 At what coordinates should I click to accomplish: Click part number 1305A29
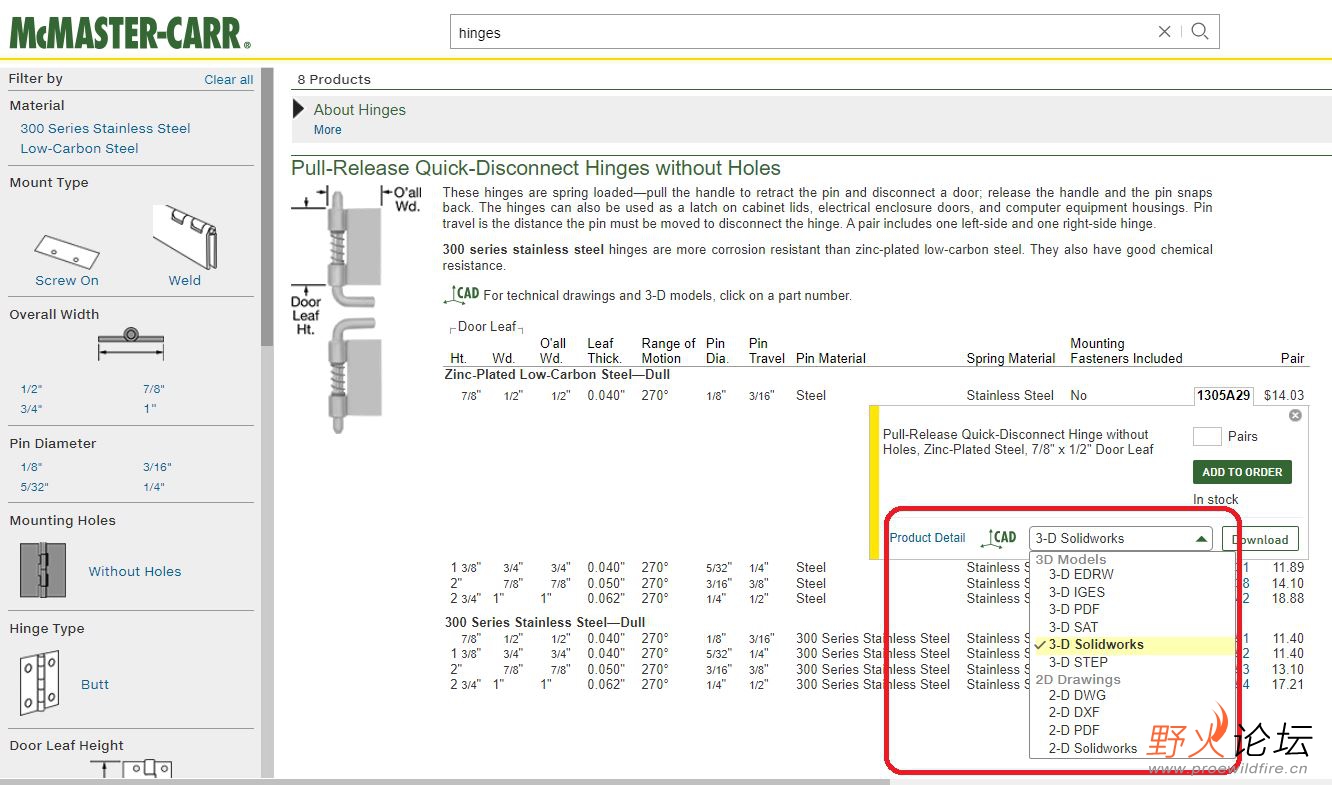point(1223,396)
